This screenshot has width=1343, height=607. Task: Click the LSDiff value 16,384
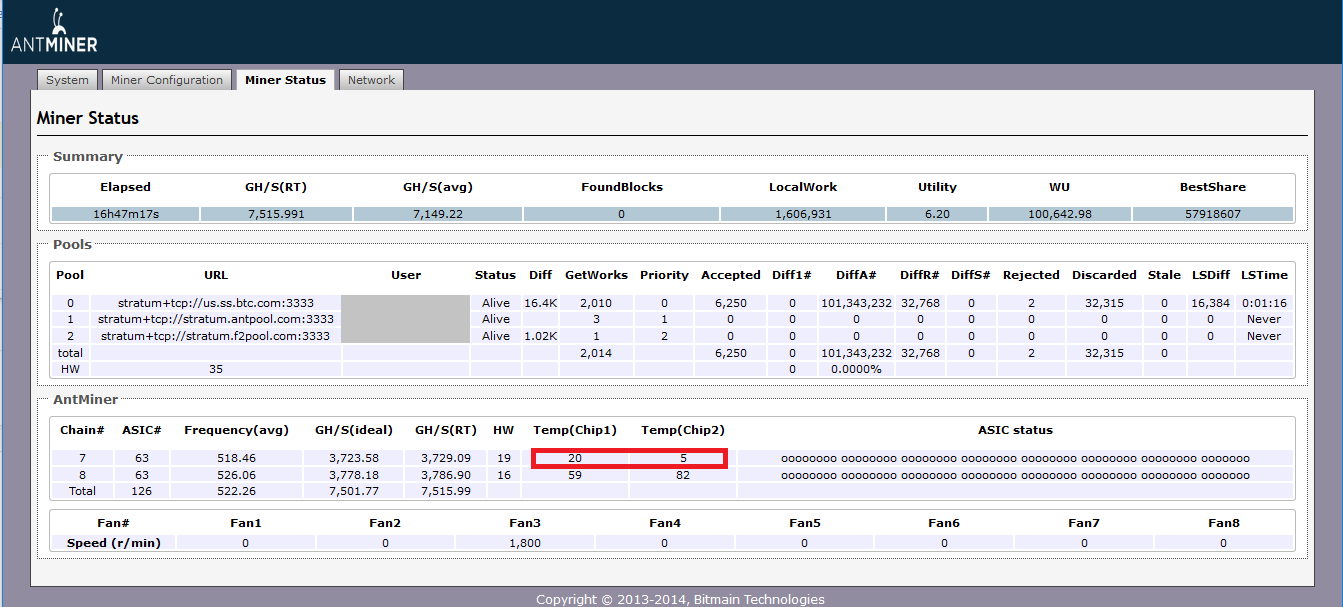point(1209,302)
